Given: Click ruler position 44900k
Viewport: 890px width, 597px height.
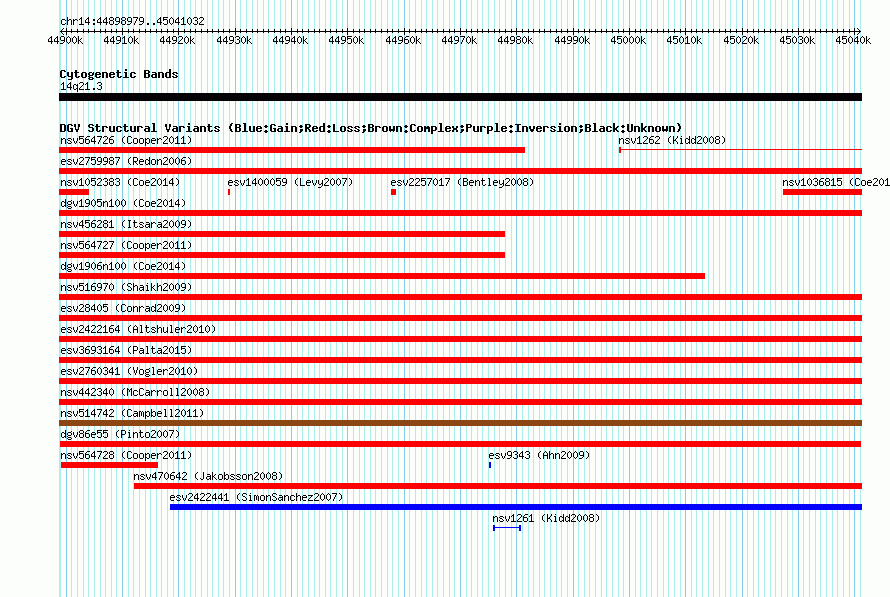Looking at the screenshot, I should point(65,40).
